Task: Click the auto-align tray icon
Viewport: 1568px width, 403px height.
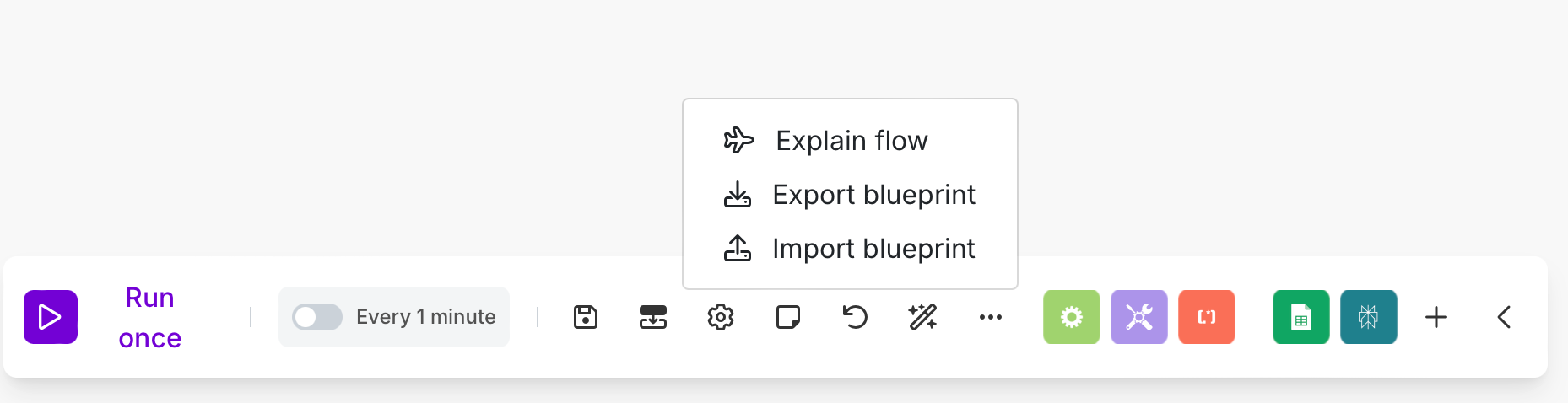Action: [653, 317]
